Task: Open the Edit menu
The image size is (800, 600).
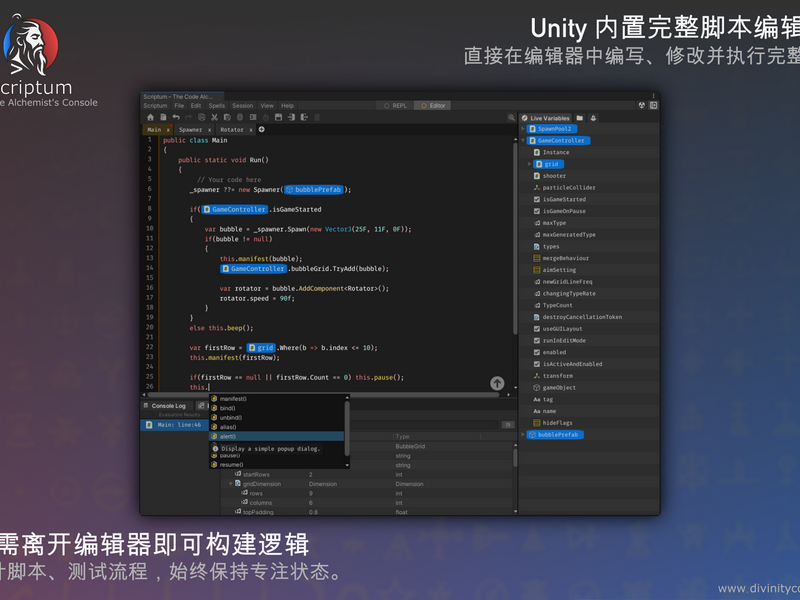Action: pos(196,106)
